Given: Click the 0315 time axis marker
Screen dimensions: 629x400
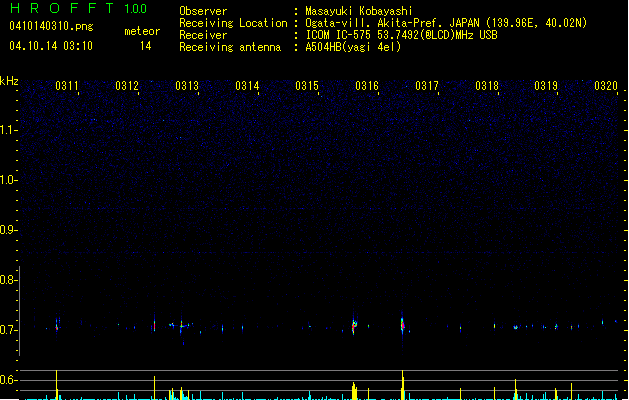Looking at the screenshot, I should (307, 86).
